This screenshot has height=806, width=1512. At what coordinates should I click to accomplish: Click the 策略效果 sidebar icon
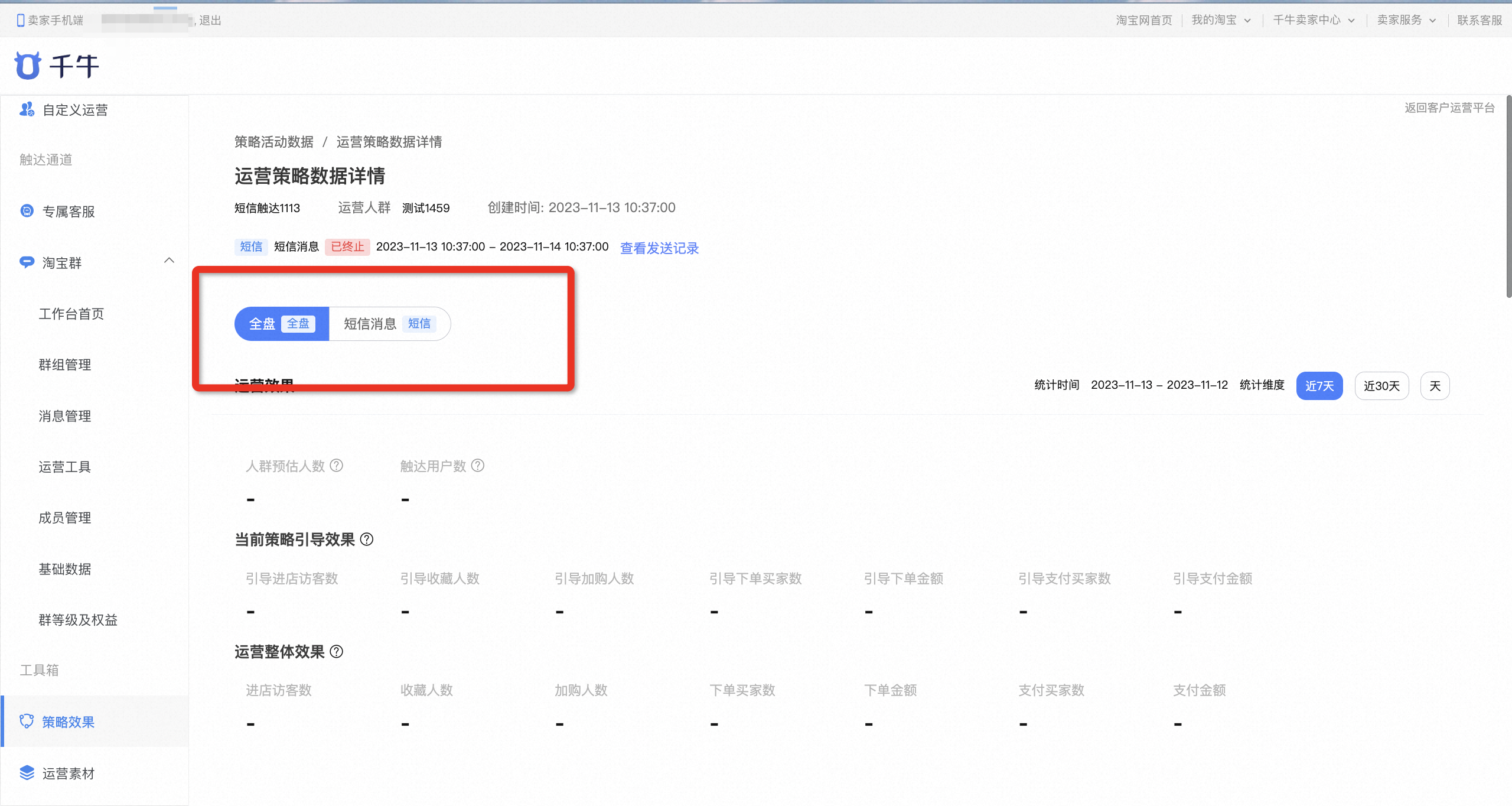[x=27, y=721]
